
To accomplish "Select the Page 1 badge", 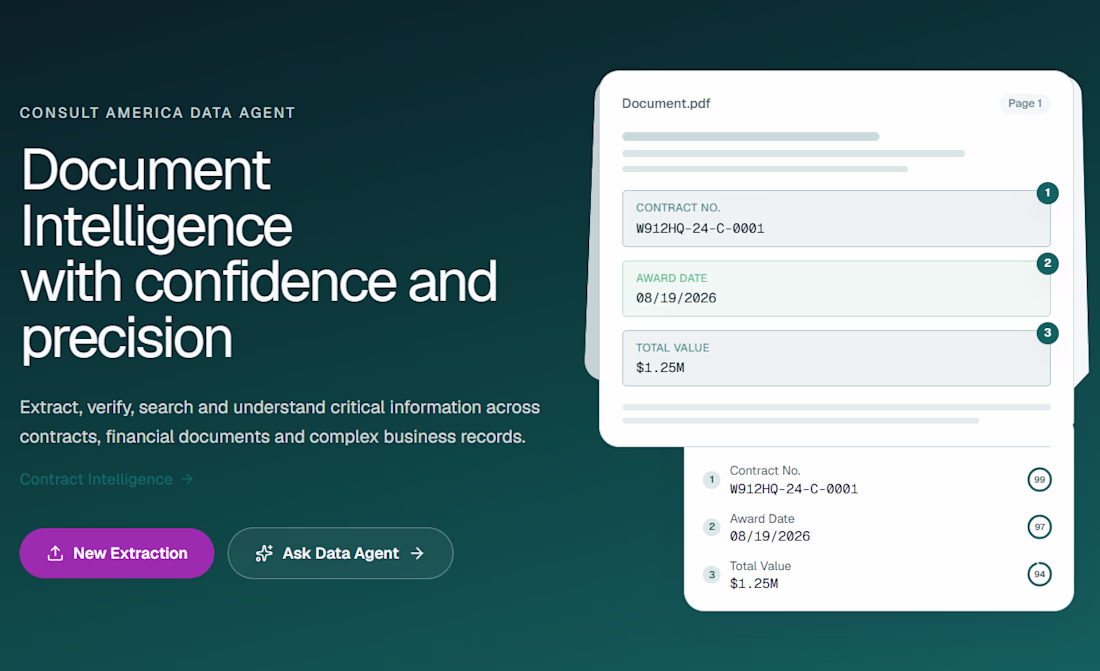I will (1025, 103).
